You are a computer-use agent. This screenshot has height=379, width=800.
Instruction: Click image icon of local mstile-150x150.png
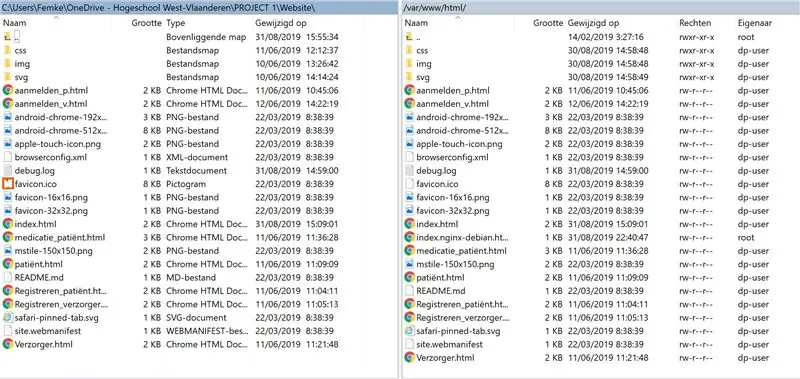[x=8, y=250]
